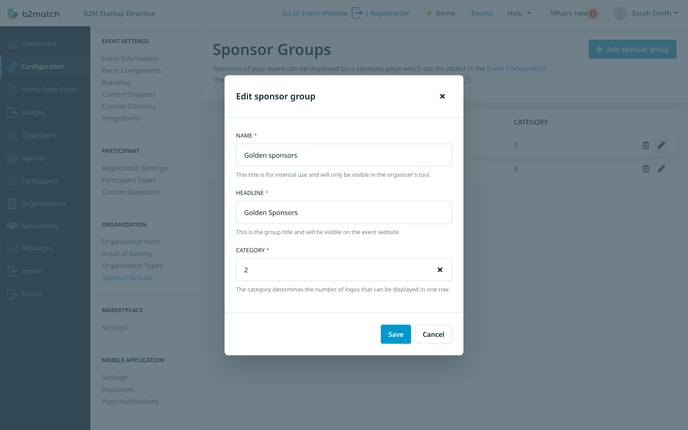Viewport: 688px width, 430px height.
Task: Click the Name input field
Action: point(344,155)
